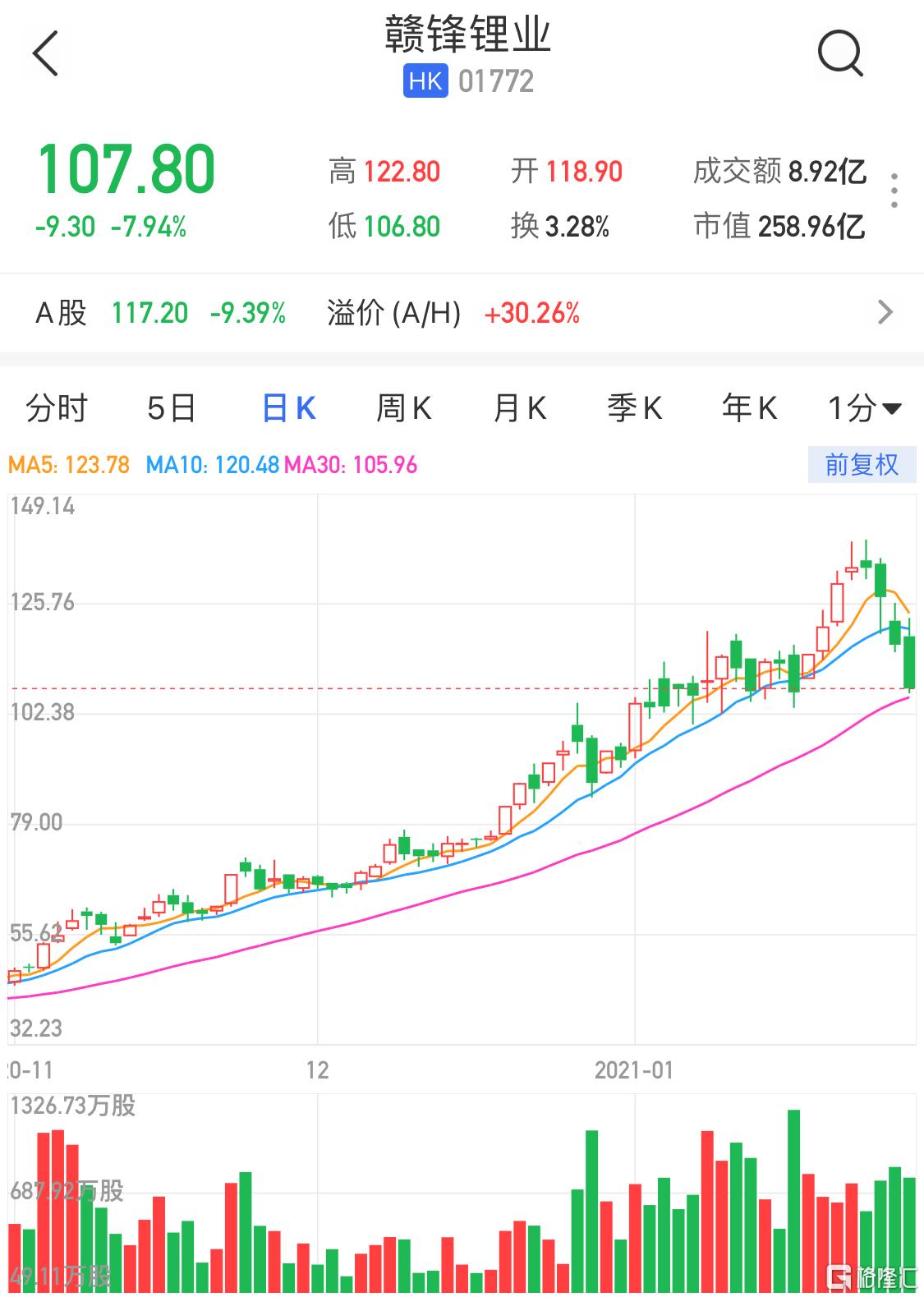Image resolution: width=924 pixels, height=1297 pixels.
Task: Tap the 79.00 price axis label
Action: pyautogui.click(x=37, y=822)
